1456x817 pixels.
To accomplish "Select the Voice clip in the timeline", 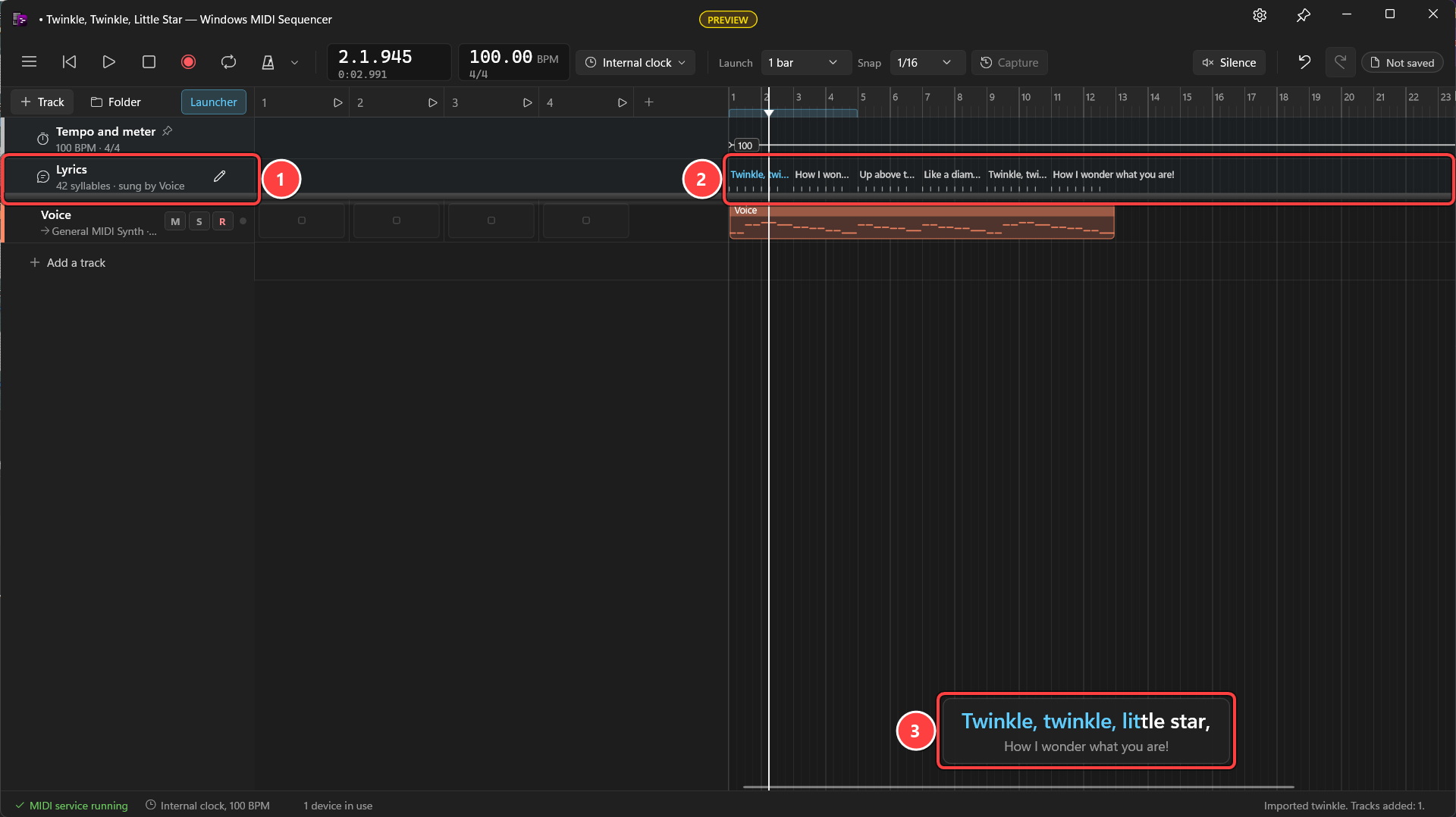I will 921,223.
